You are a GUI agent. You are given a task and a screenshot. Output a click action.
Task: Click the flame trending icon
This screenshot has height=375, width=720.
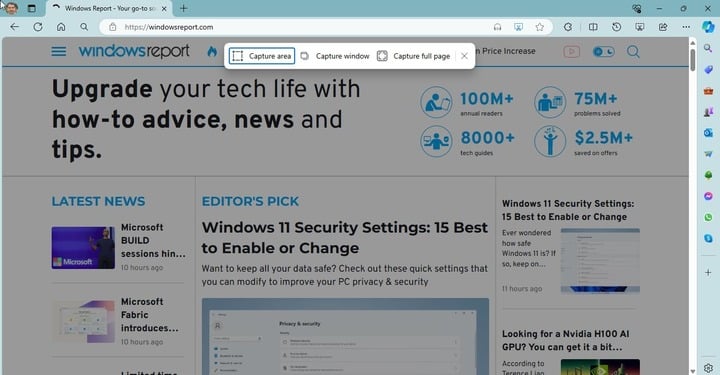pos(212,51)
